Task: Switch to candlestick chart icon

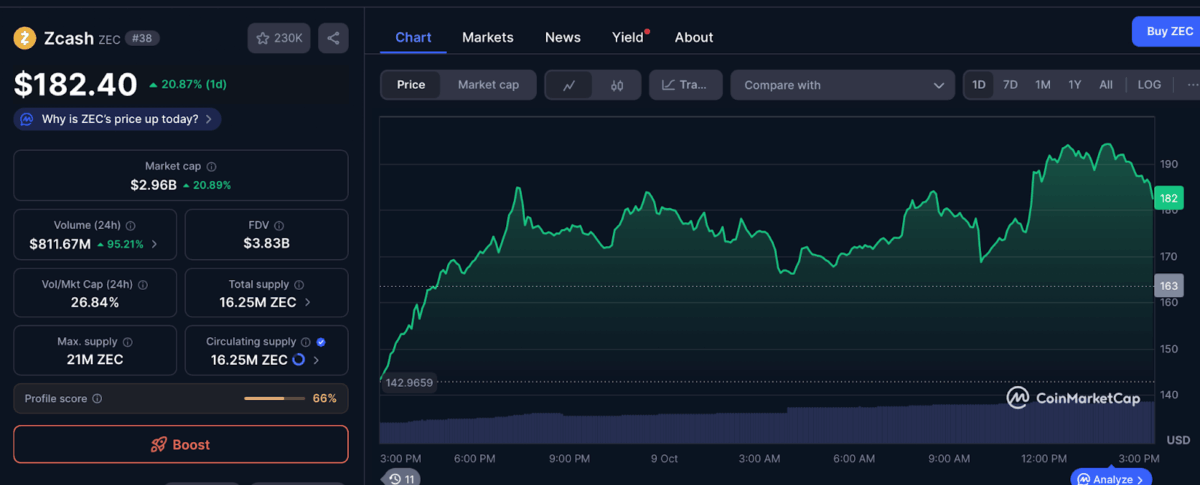Action: [617, 85]
